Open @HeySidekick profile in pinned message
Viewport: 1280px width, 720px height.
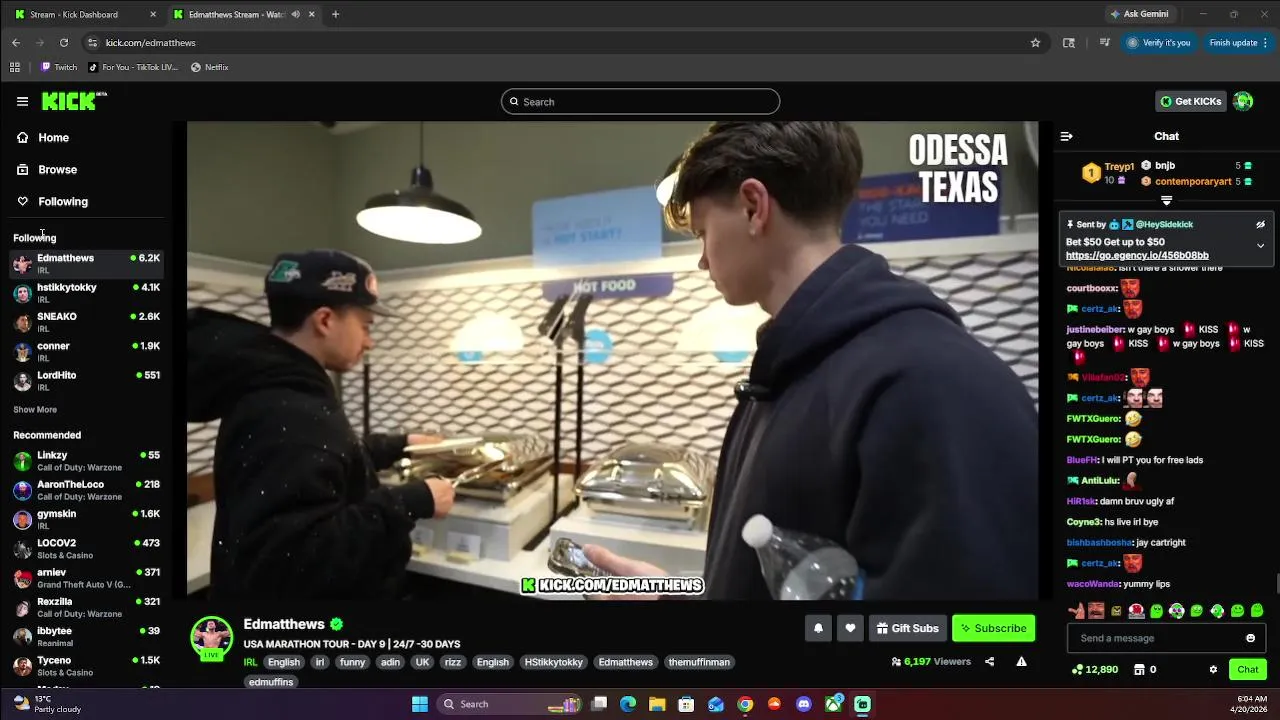(1164, 224)
